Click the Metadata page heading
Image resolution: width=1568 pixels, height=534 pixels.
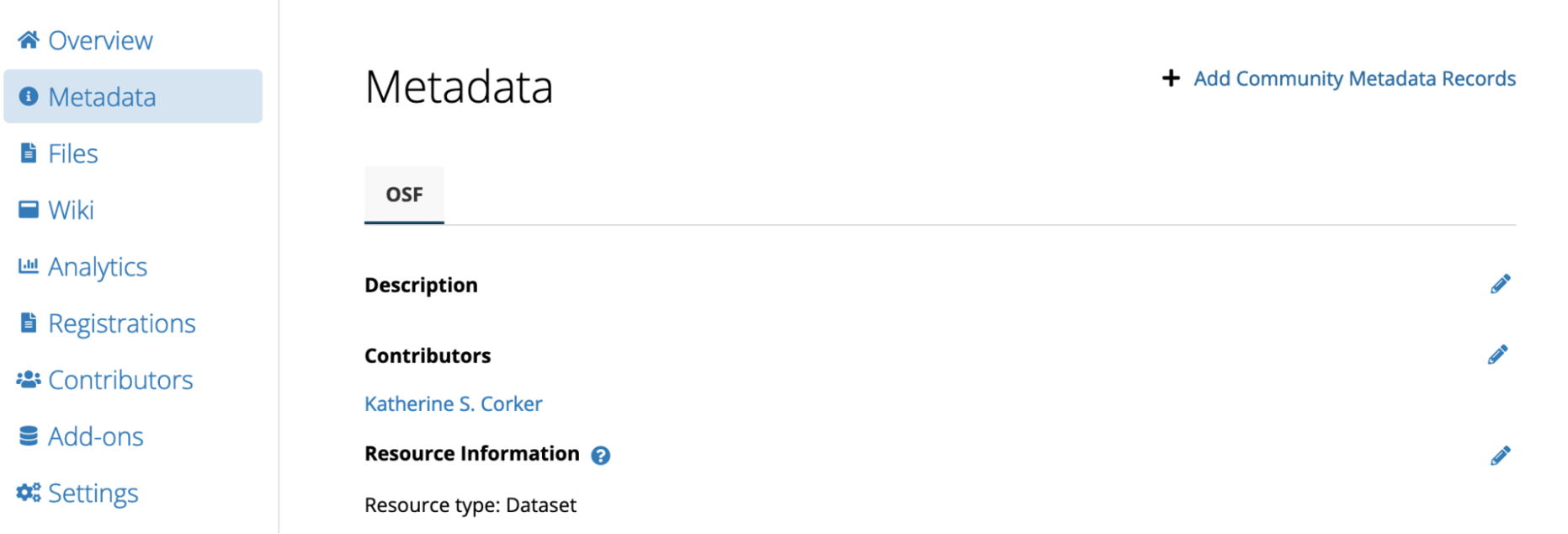tap(459, 87)
